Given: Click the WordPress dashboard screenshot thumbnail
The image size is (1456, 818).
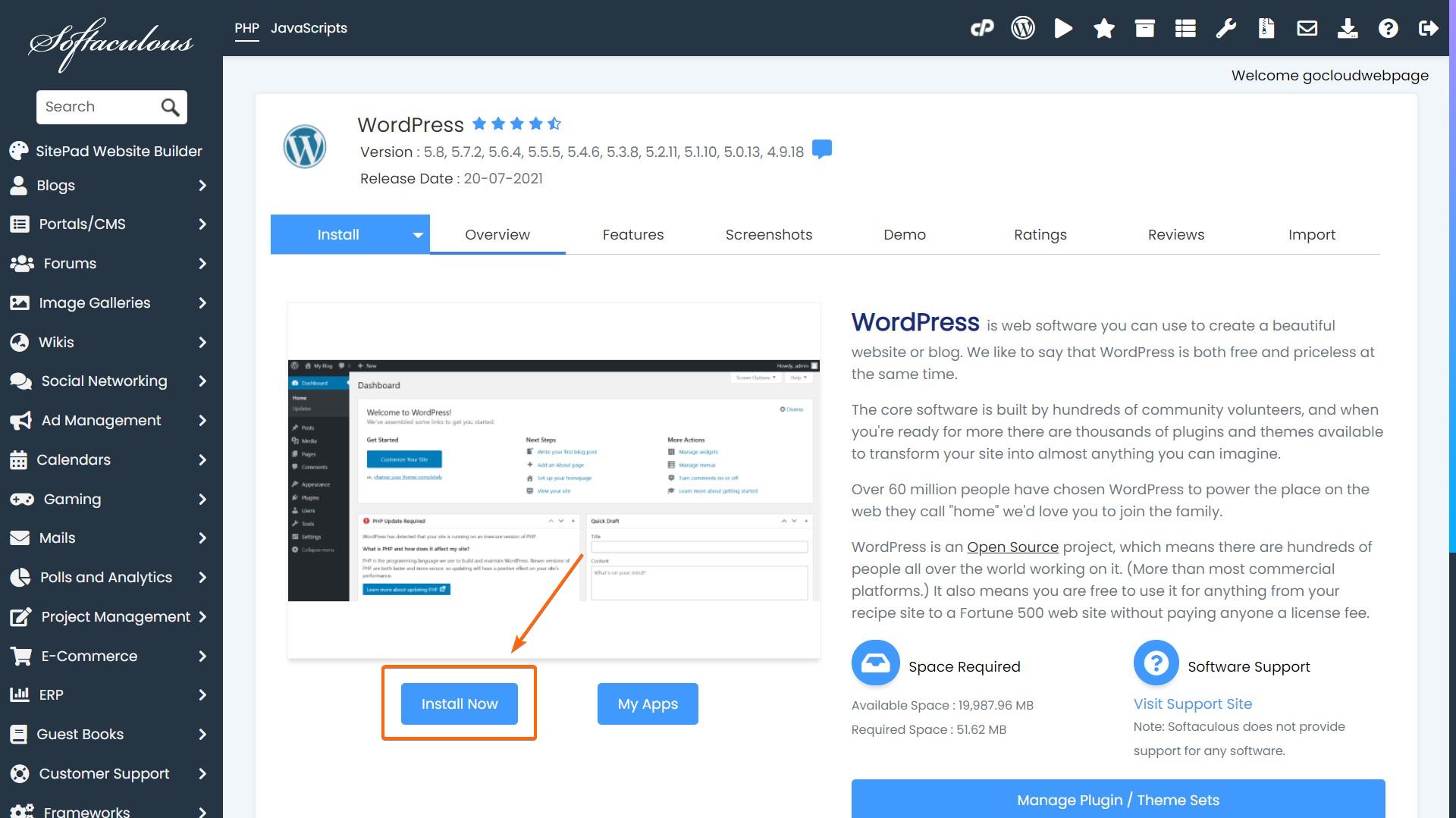Looking at the screenshot, I should click(x=554, y=481).
